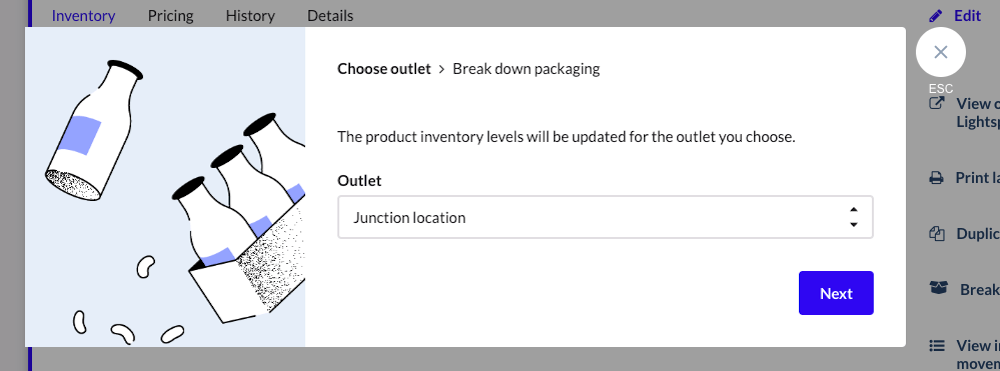Open the Pricing tab
This screenshot has height=371, width=1000.
click(170, 15)
